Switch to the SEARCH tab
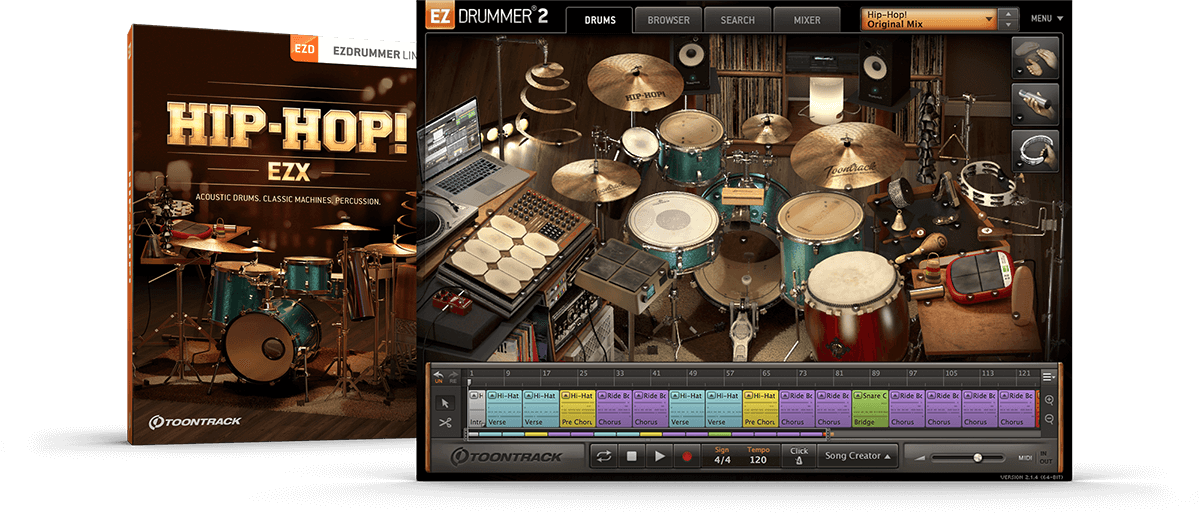1200x517 pixels. pyautogui.click(x=737, y=20)
